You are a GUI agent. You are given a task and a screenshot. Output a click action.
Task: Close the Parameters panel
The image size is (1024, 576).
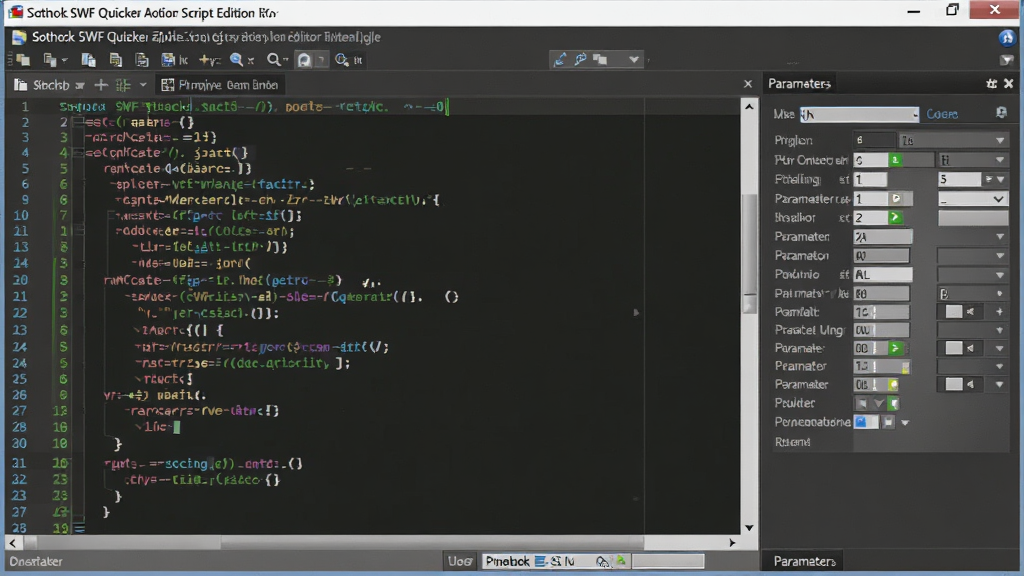[x=1008, y=84]
